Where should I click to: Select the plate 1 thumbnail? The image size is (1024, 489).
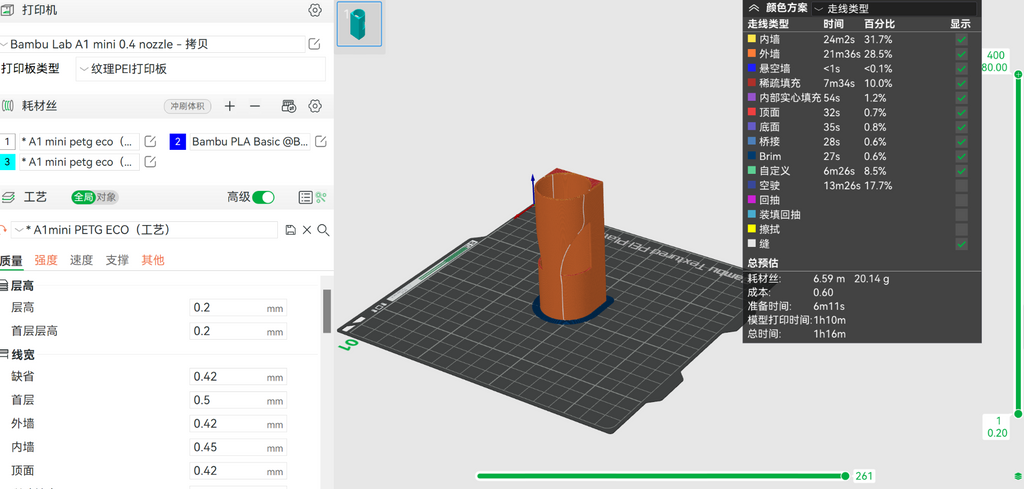[359, 24]
